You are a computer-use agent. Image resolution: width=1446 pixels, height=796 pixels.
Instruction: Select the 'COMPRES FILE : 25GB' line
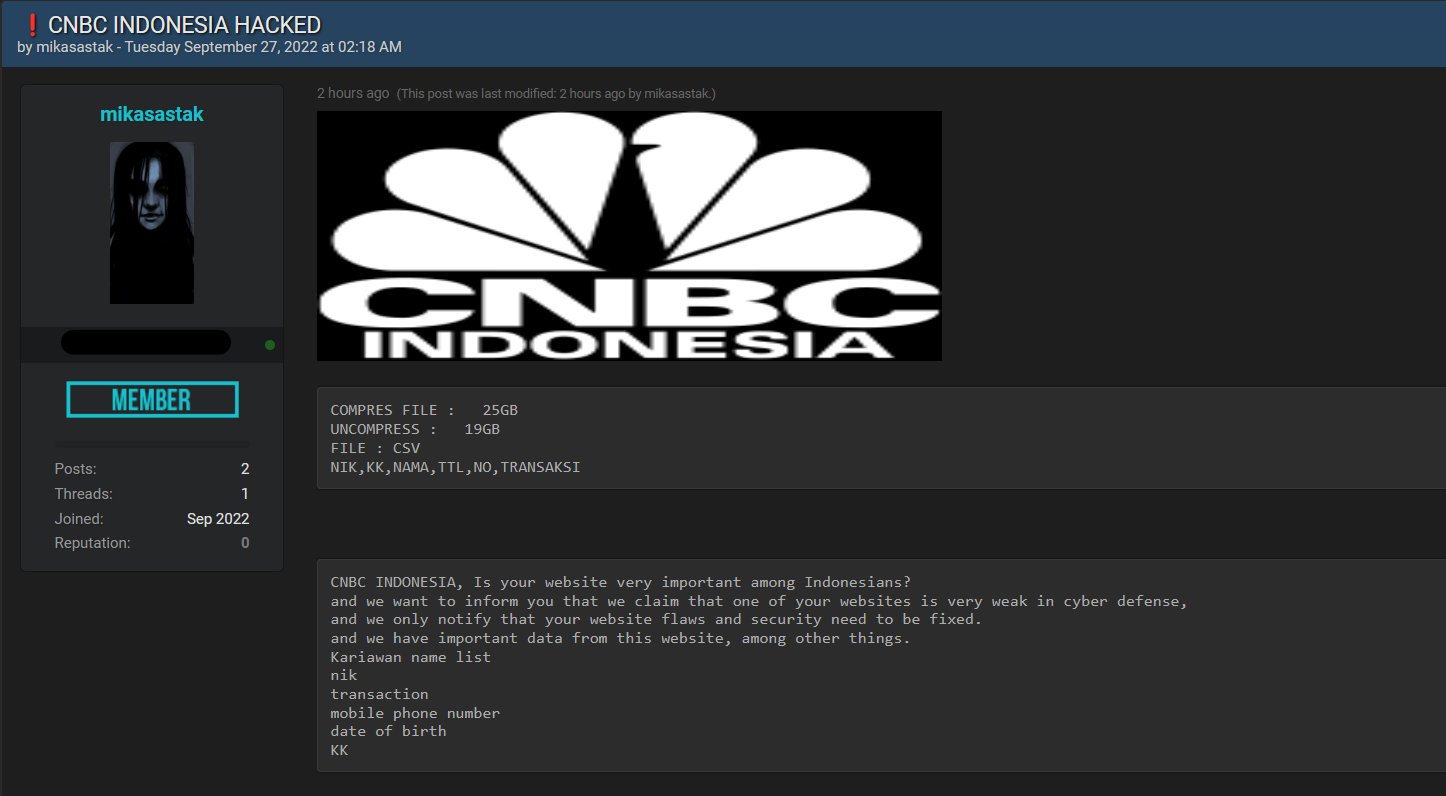click(424, 411)
